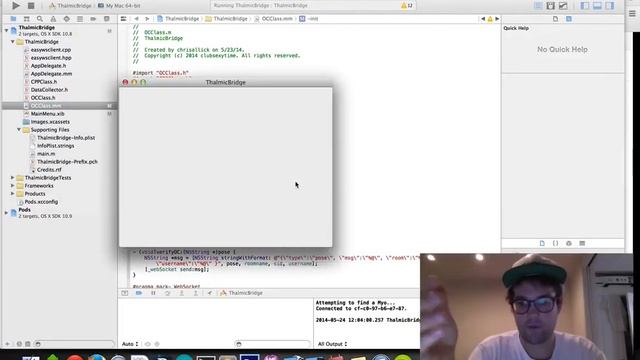Open DataCollector.h in navigator
The height and width of the screenshot is (360, 640).
[x=49, y=90]
